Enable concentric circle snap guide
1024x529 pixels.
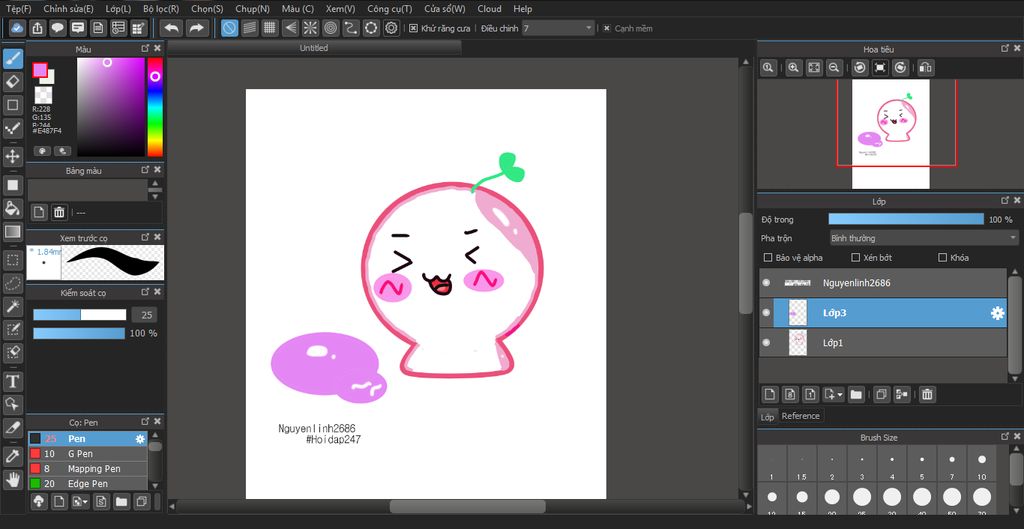330,28
